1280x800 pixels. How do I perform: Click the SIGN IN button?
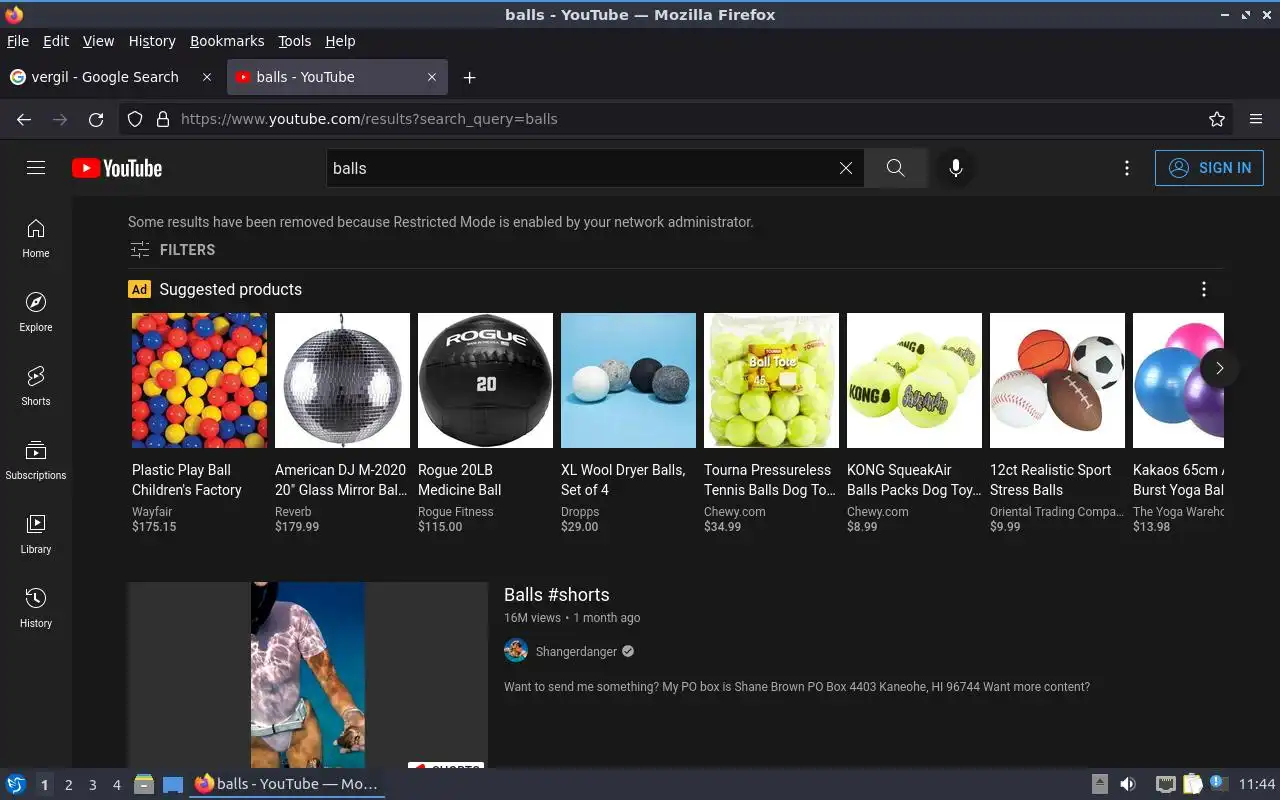pos(1209,168)
